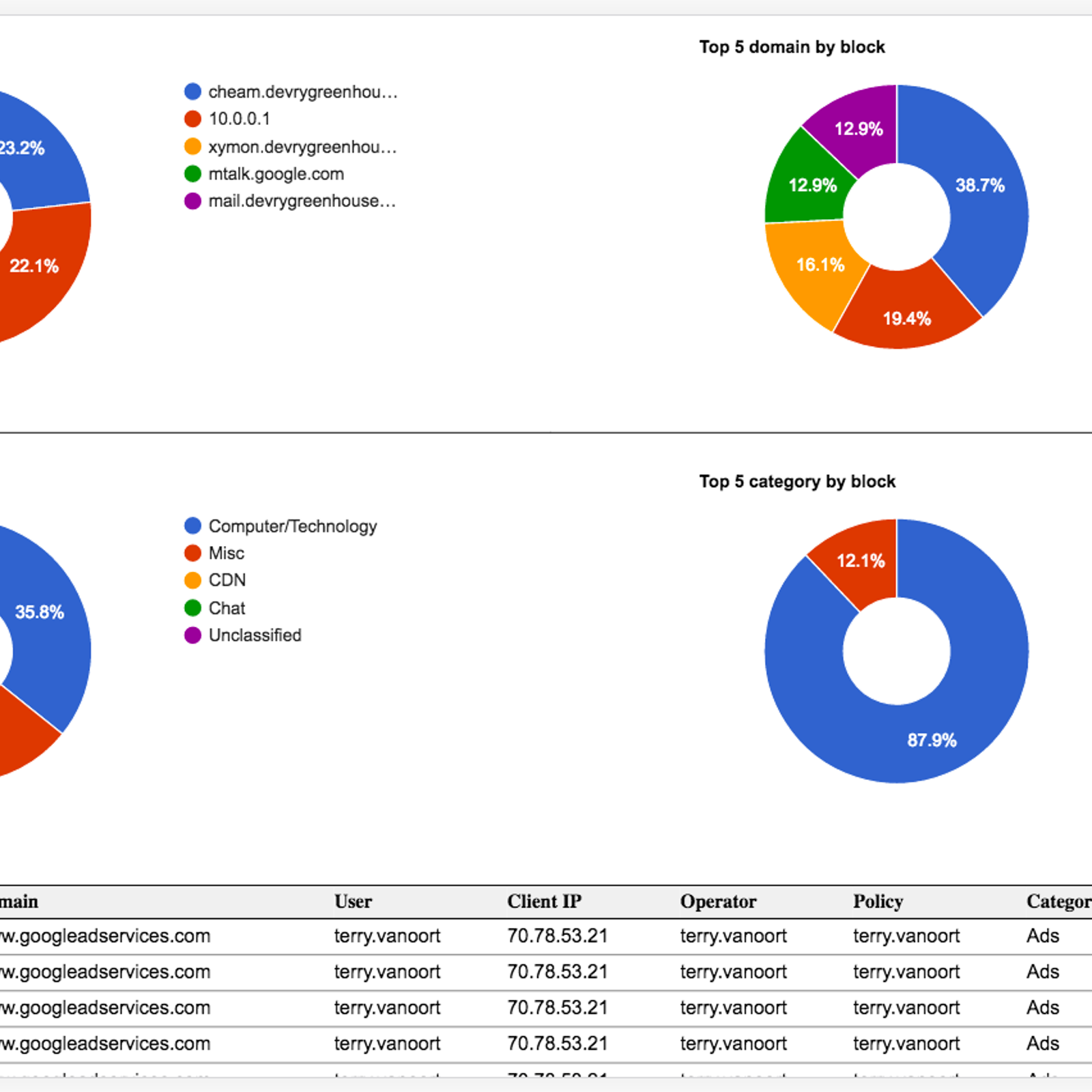Image resolution: width=1092 pixels, height=1092 pixels.
Task: Click the purple mail.devrygreenhouse legend dot
Action: (192, 201)
